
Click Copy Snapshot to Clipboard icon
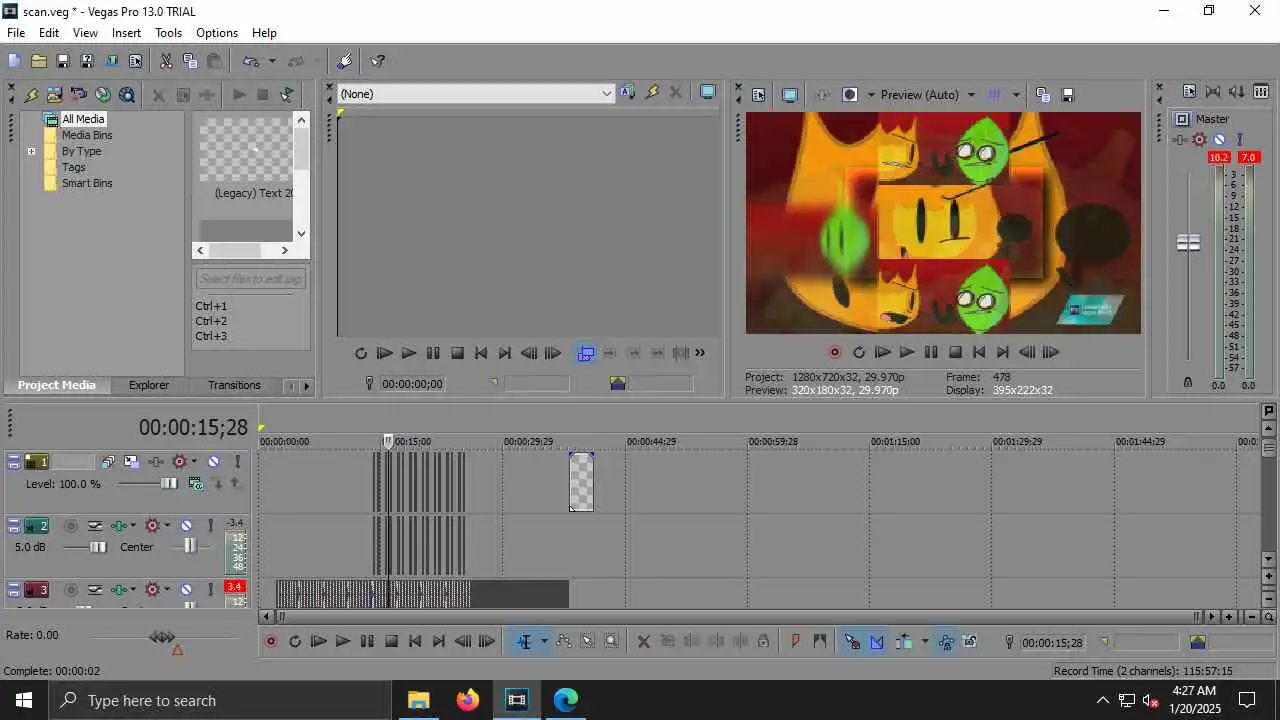click(1043, 95)
